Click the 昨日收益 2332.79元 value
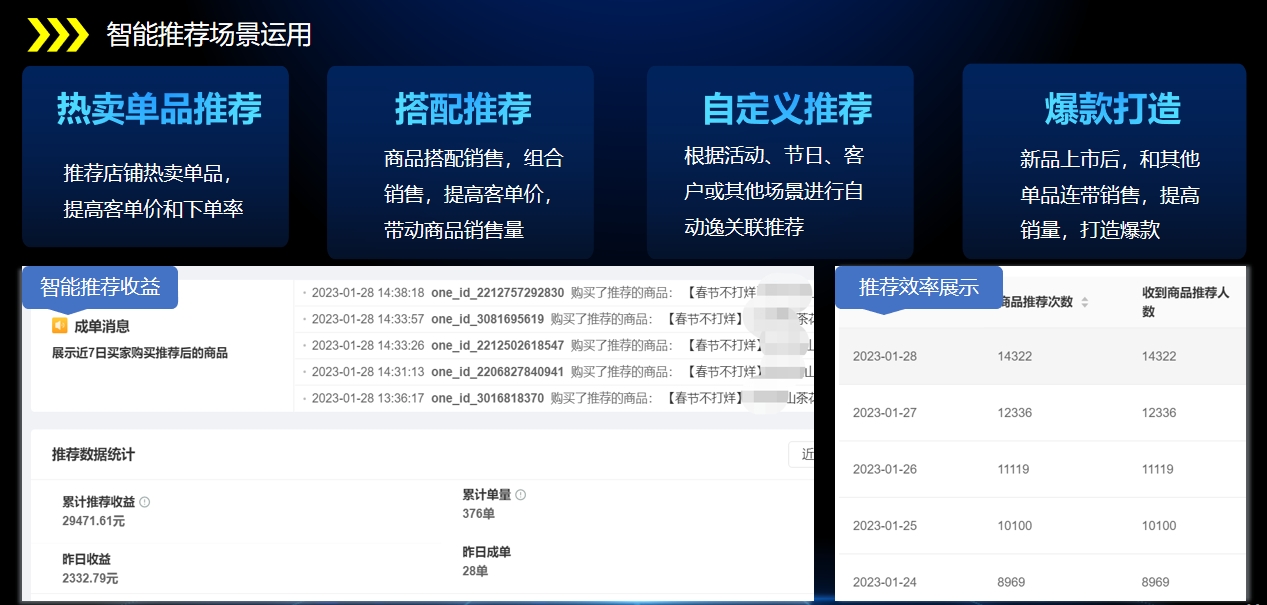Screen dimensions: 1267x605 [90, 578]
